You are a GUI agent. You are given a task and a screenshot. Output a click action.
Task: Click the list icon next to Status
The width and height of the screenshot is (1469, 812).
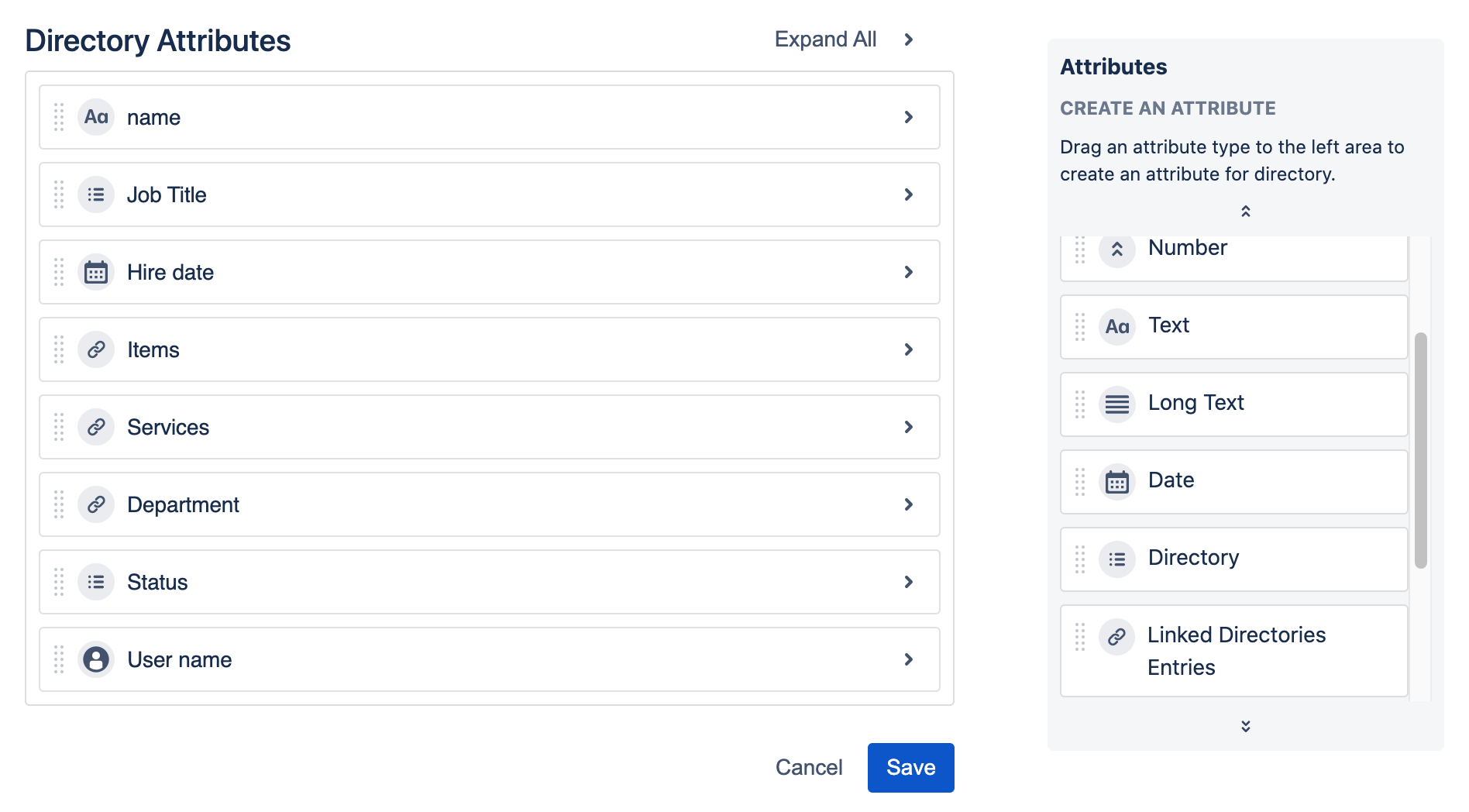(x=96, y=582)
